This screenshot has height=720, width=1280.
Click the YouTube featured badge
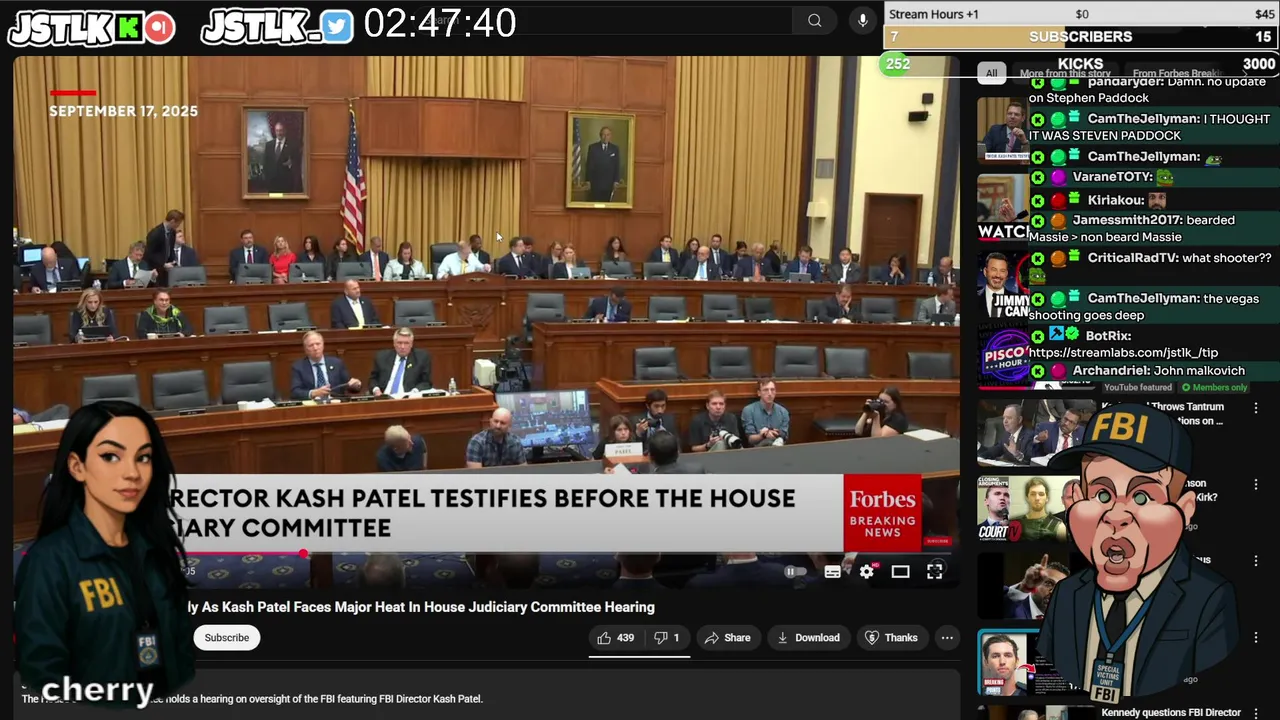coord(1138,388)
